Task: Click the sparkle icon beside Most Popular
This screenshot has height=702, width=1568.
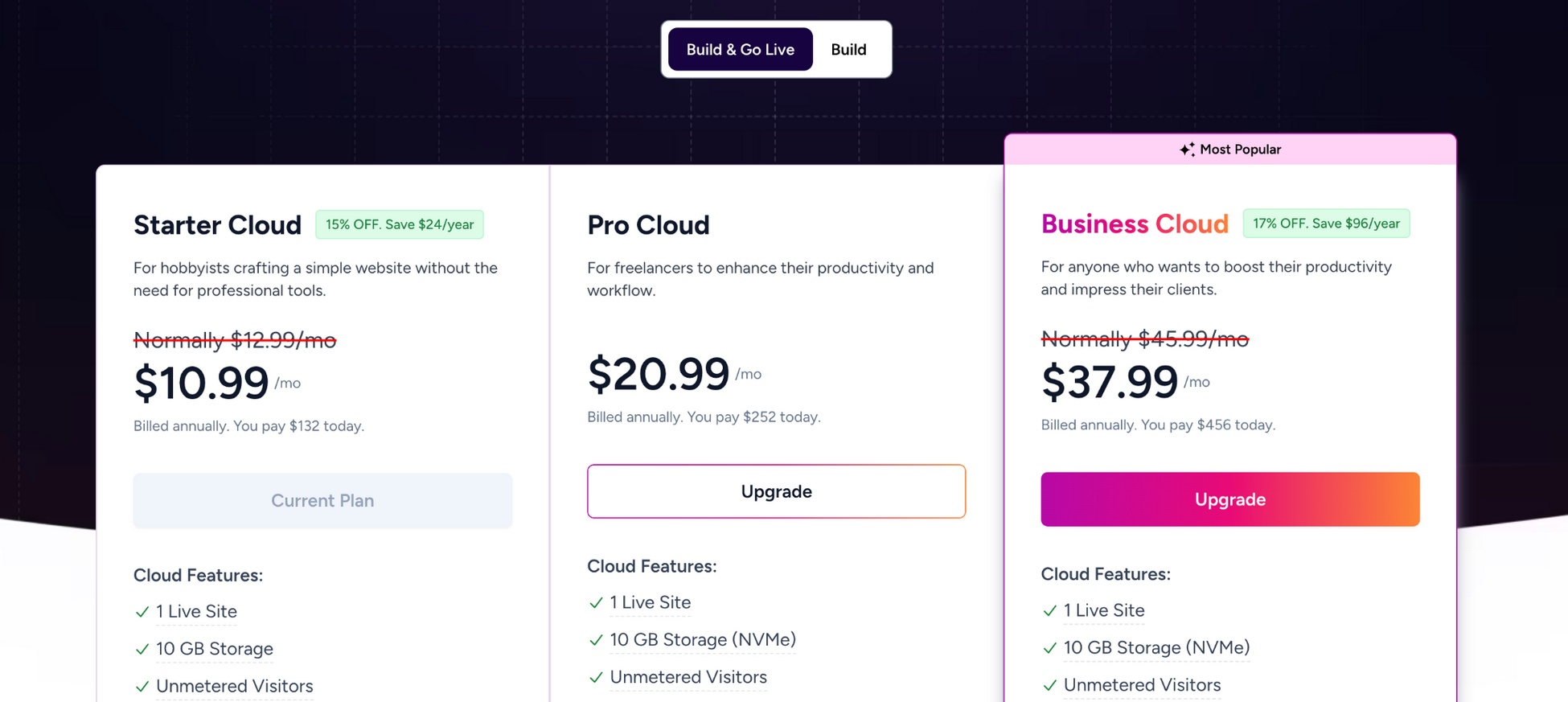Action: coord(1185,149)
